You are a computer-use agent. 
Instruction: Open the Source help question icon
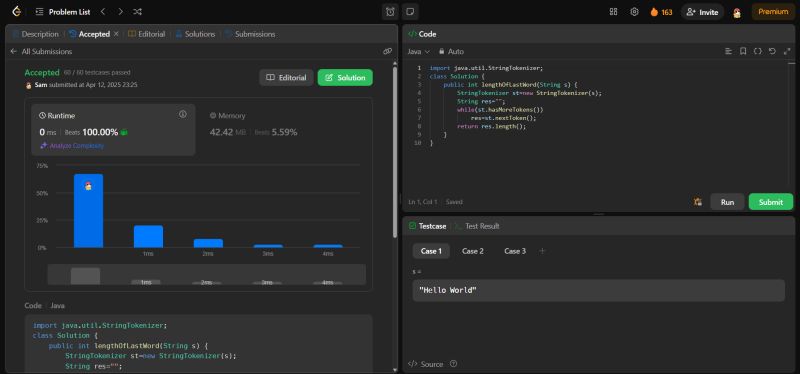coord(454,364)
